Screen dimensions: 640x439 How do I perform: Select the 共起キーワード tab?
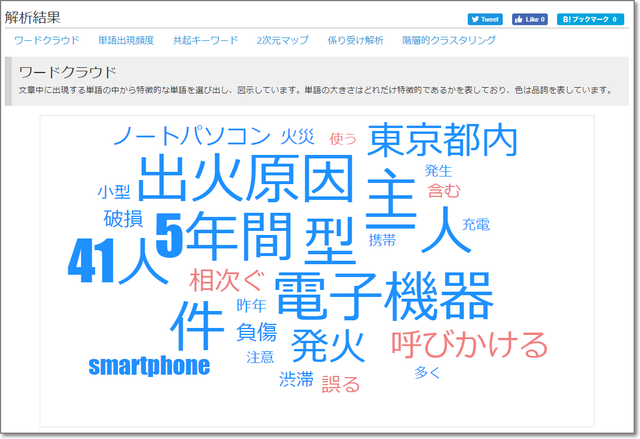click(205, 40)
